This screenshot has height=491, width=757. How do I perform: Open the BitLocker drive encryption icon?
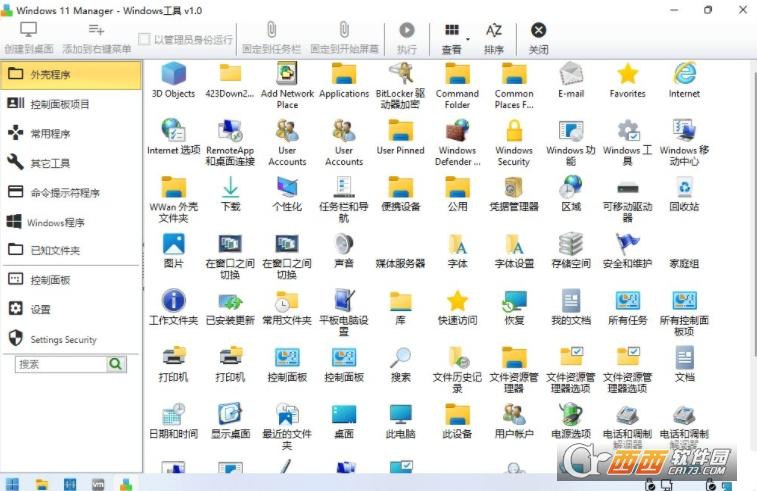[x=401, y=85]
